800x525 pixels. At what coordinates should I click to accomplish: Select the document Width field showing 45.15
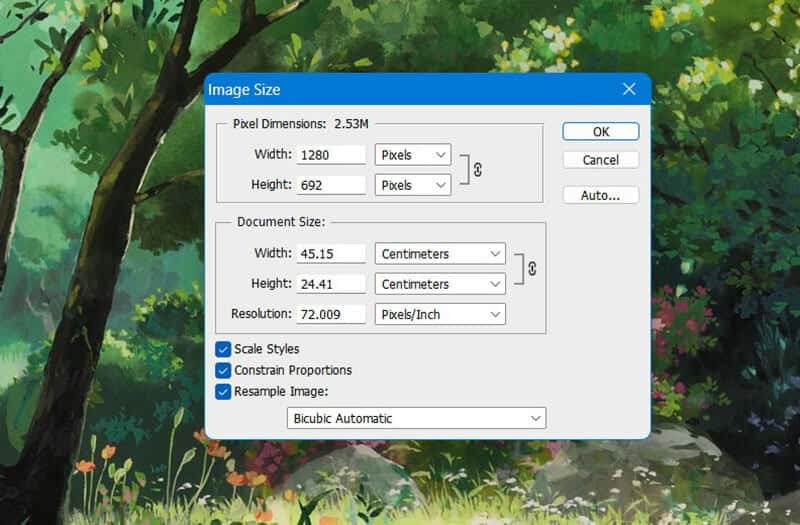tap(331, 254)
